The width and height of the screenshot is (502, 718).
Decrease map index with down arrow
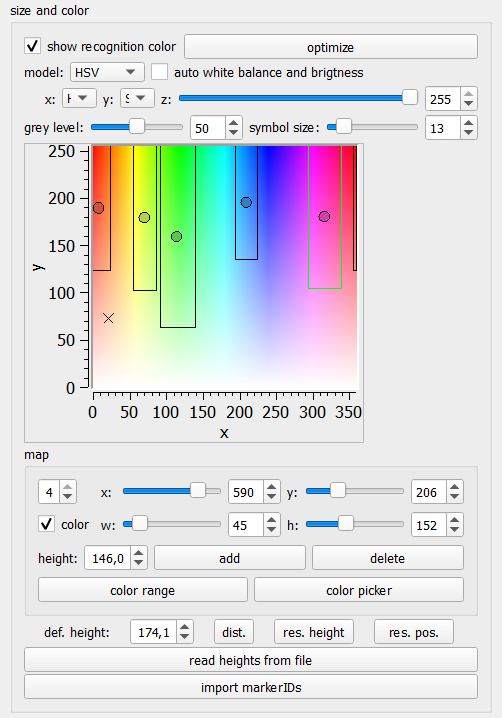[x=67, y=497]
